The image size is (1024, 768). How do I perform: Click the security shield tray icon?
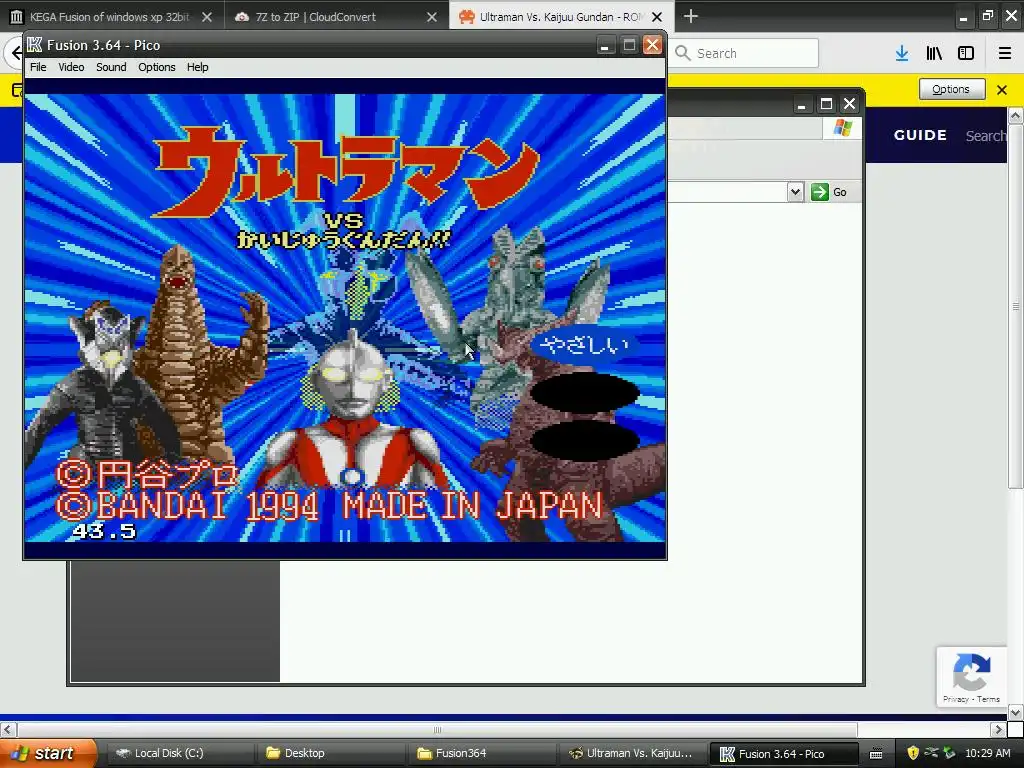913,753
